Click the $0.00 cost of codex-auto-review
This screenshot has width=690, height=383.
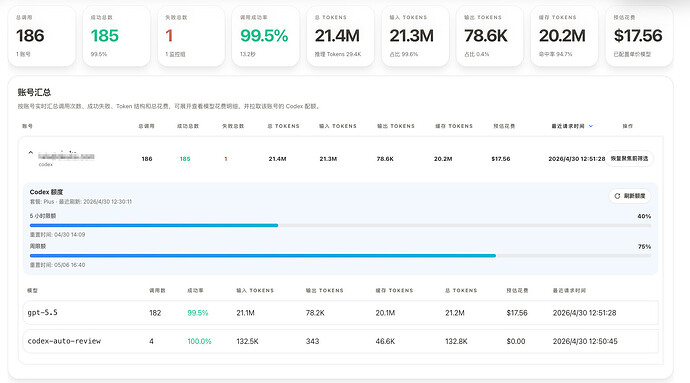click(x=516, y=341)
